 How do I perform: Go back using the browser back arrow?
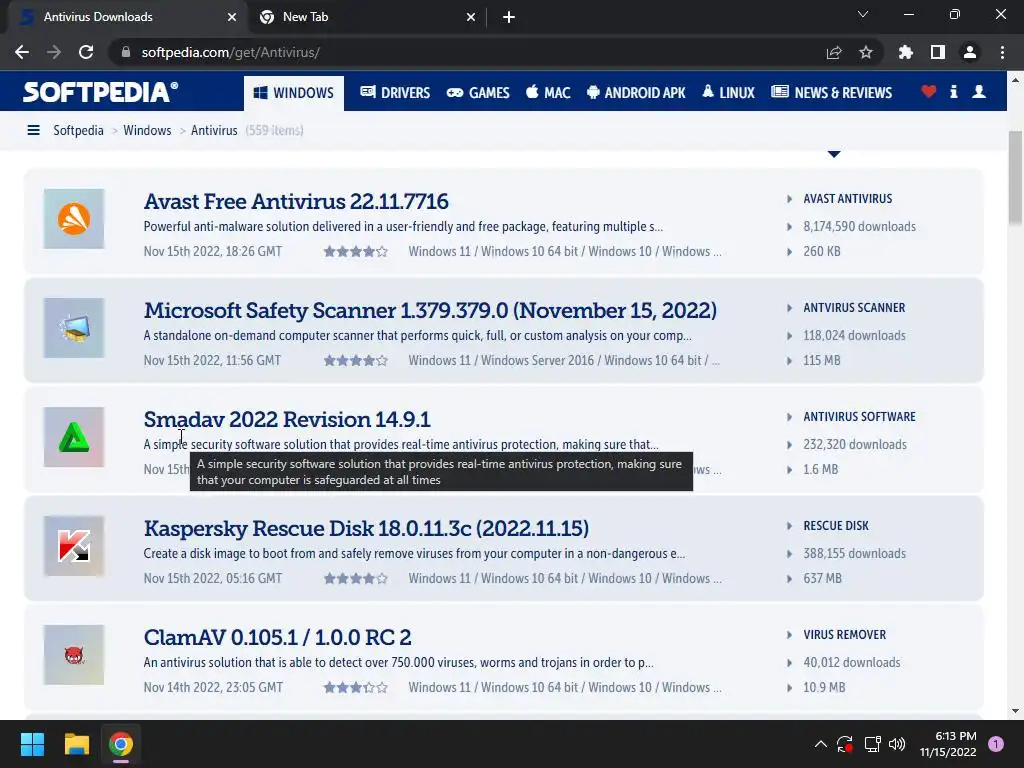pyautogui.click(x=22, y=52)
